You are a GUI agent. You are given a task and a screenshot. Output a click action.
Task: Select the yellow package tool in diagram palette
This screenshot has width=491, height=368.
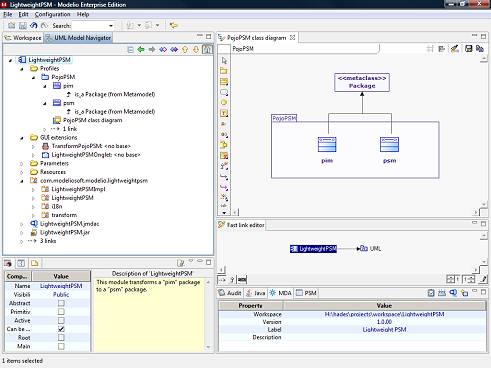point(224,71)
